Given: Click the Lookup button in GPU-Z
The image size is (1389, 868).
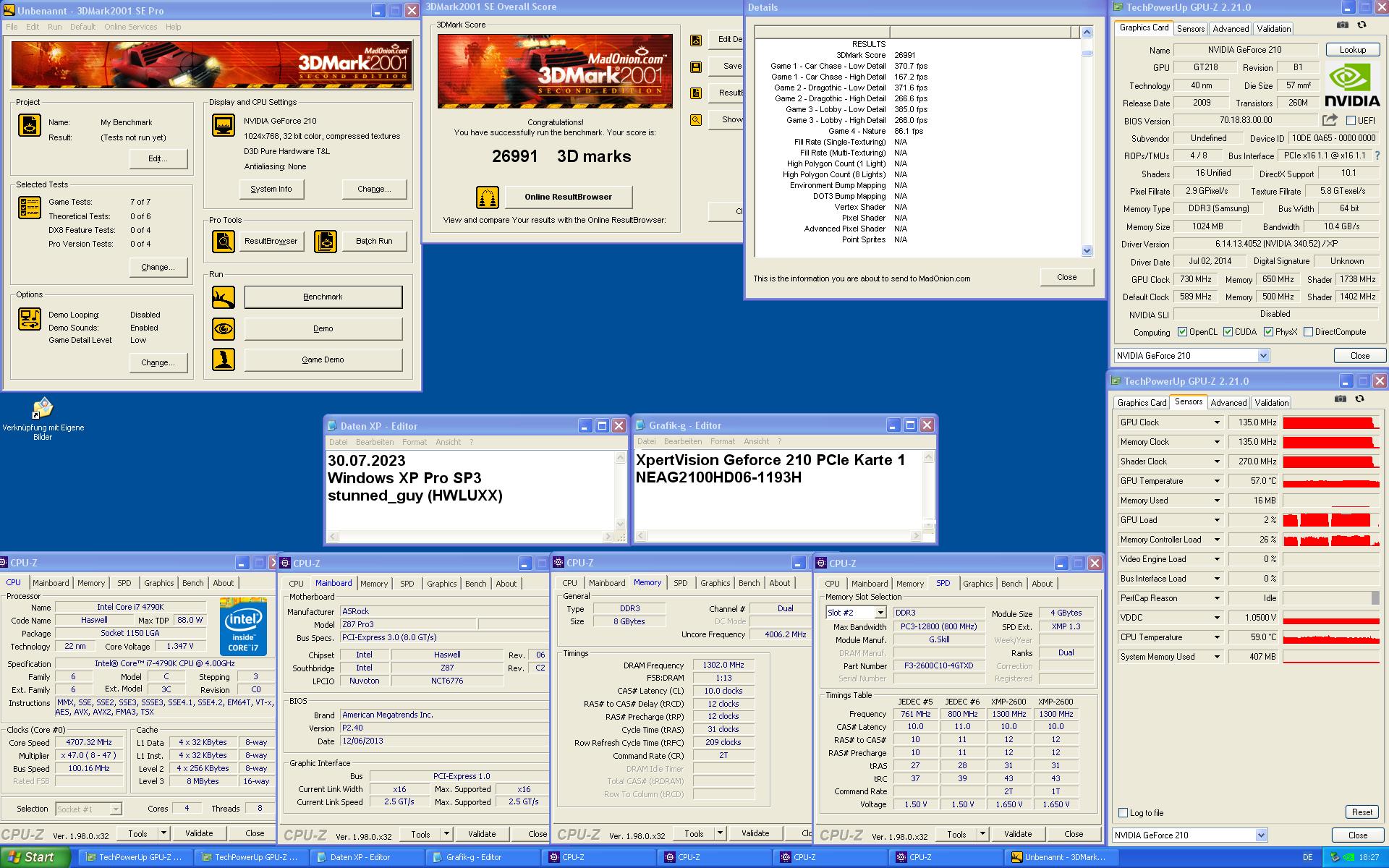Looking at the screenshot, I should [x=1352, y=50].
